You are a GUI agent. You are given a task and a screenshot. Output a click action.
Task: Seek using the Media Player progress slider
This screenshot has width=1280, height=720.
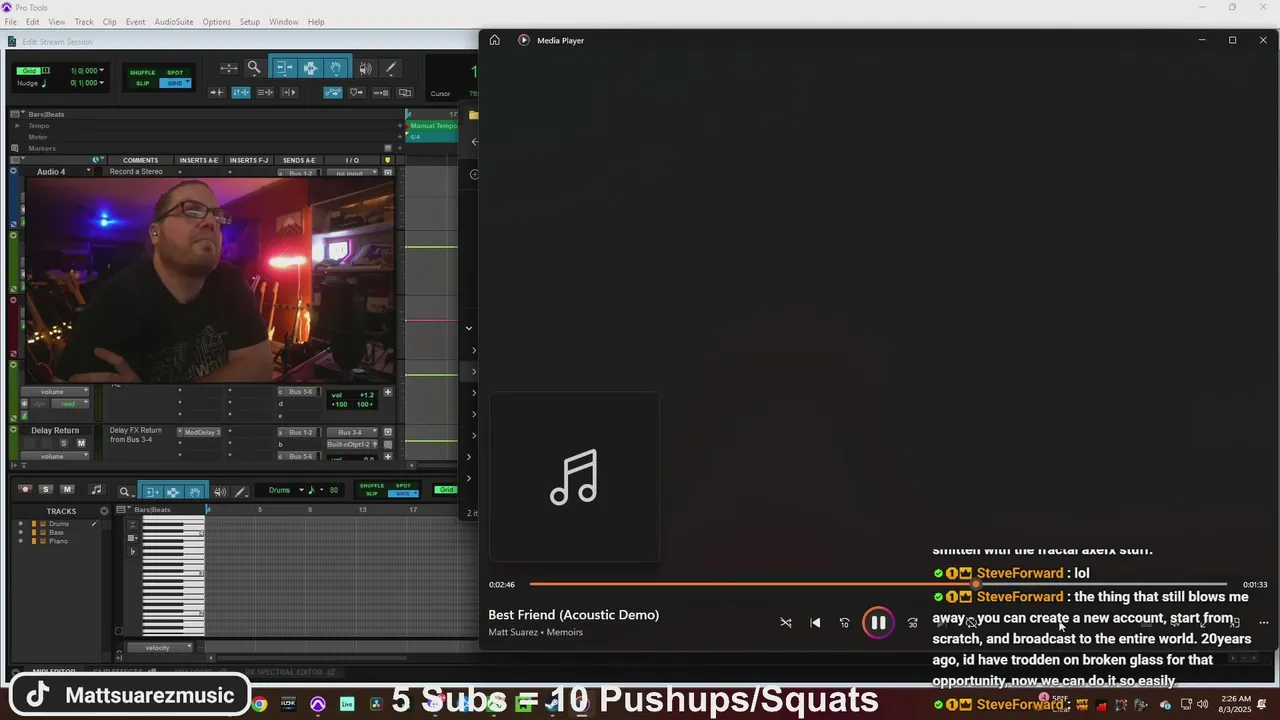coord(878,584)
